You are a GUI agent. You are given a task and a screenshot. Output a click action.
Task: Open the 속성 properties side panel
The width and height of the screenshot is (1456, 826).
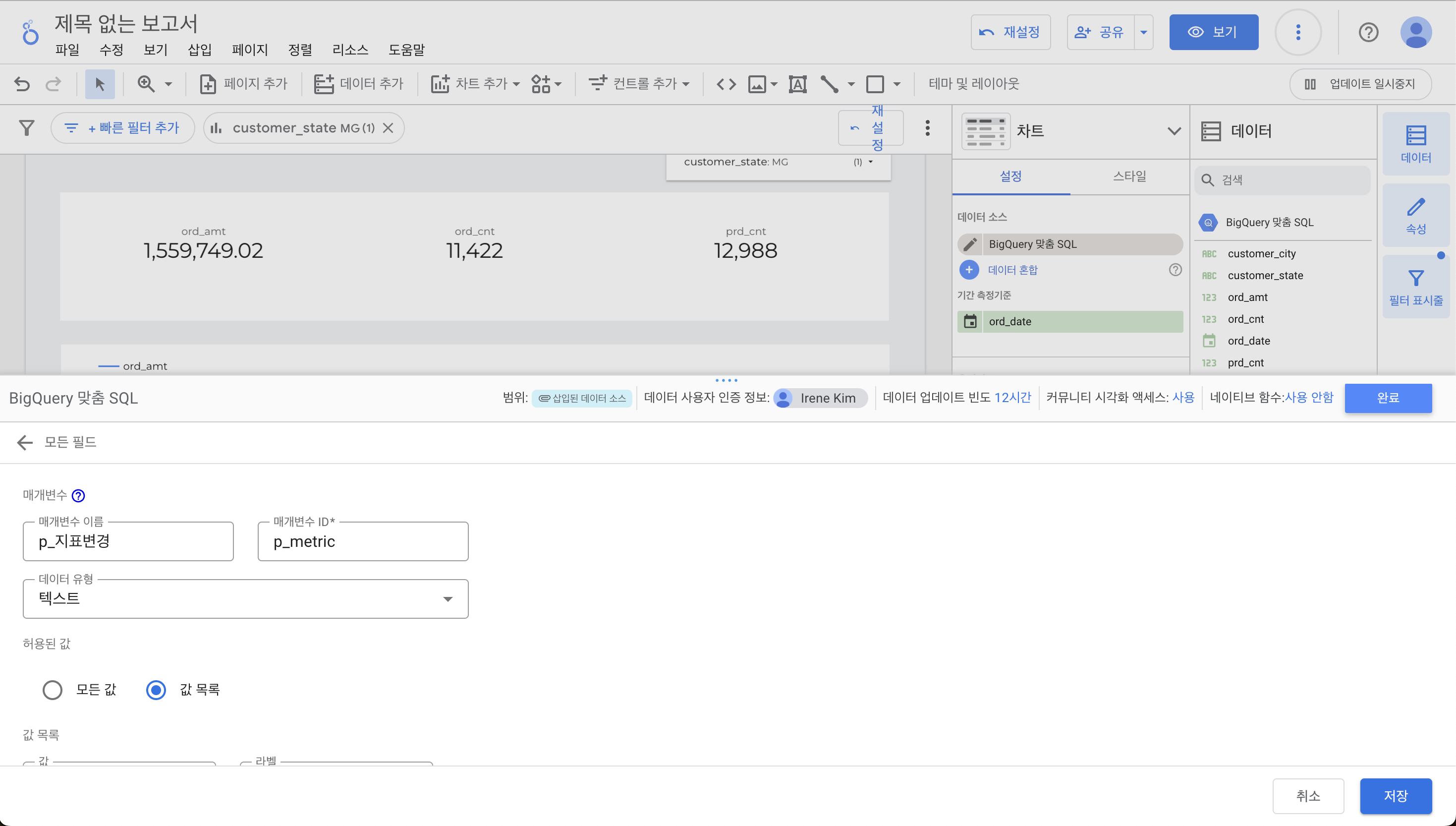click(x=1415, y=216)
